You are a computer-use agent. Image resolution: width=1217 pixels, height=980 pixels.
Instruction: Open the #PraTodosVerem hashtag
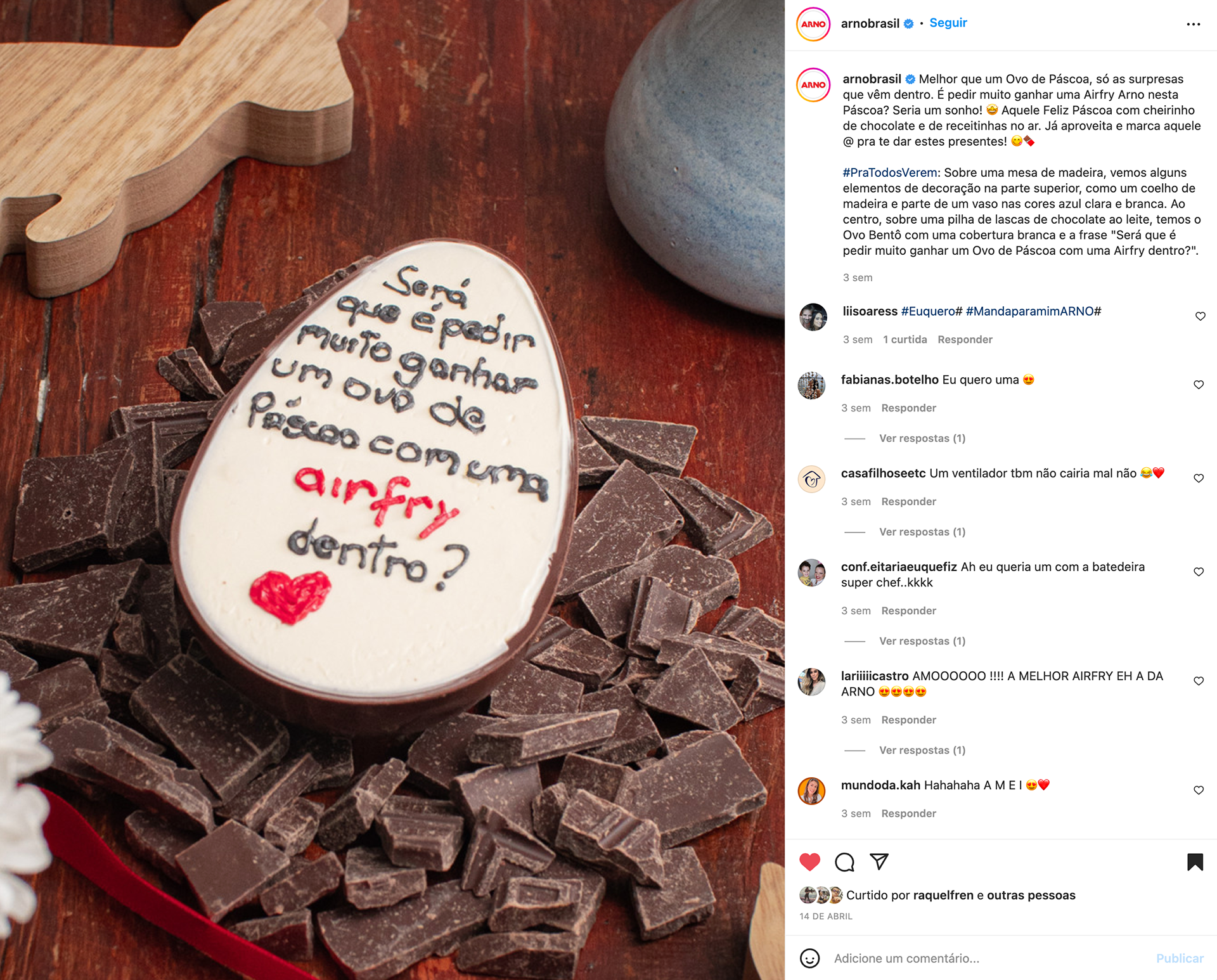coord(890,172)
